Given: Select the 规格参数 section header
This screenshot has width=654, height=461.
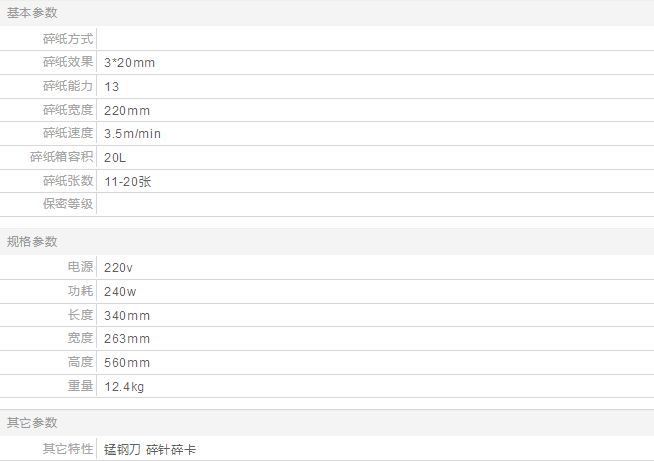Looking at the screenshot, I should click(32, 242).
